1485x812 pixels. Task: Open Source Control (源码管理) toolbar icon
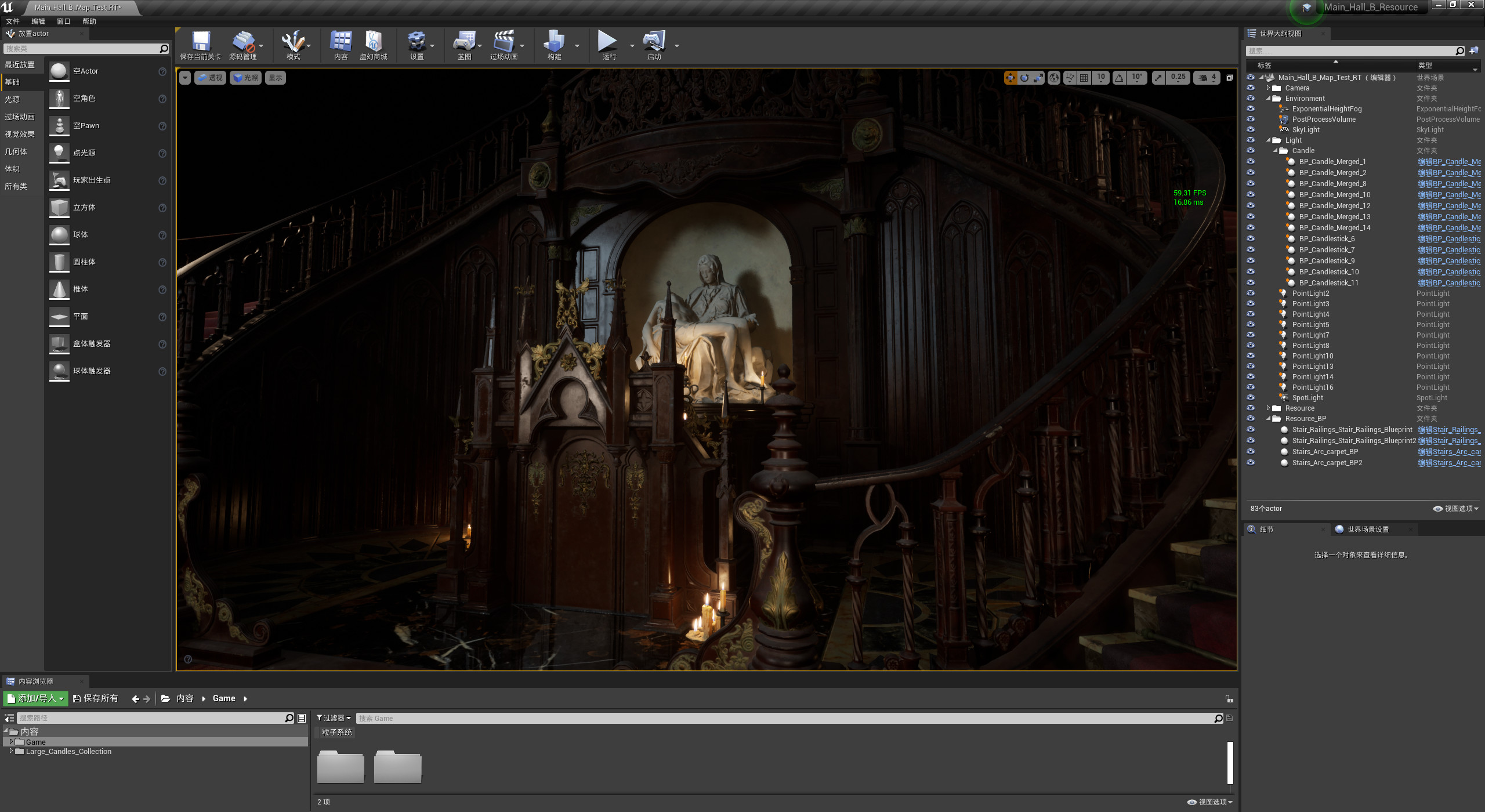point(243,45)
